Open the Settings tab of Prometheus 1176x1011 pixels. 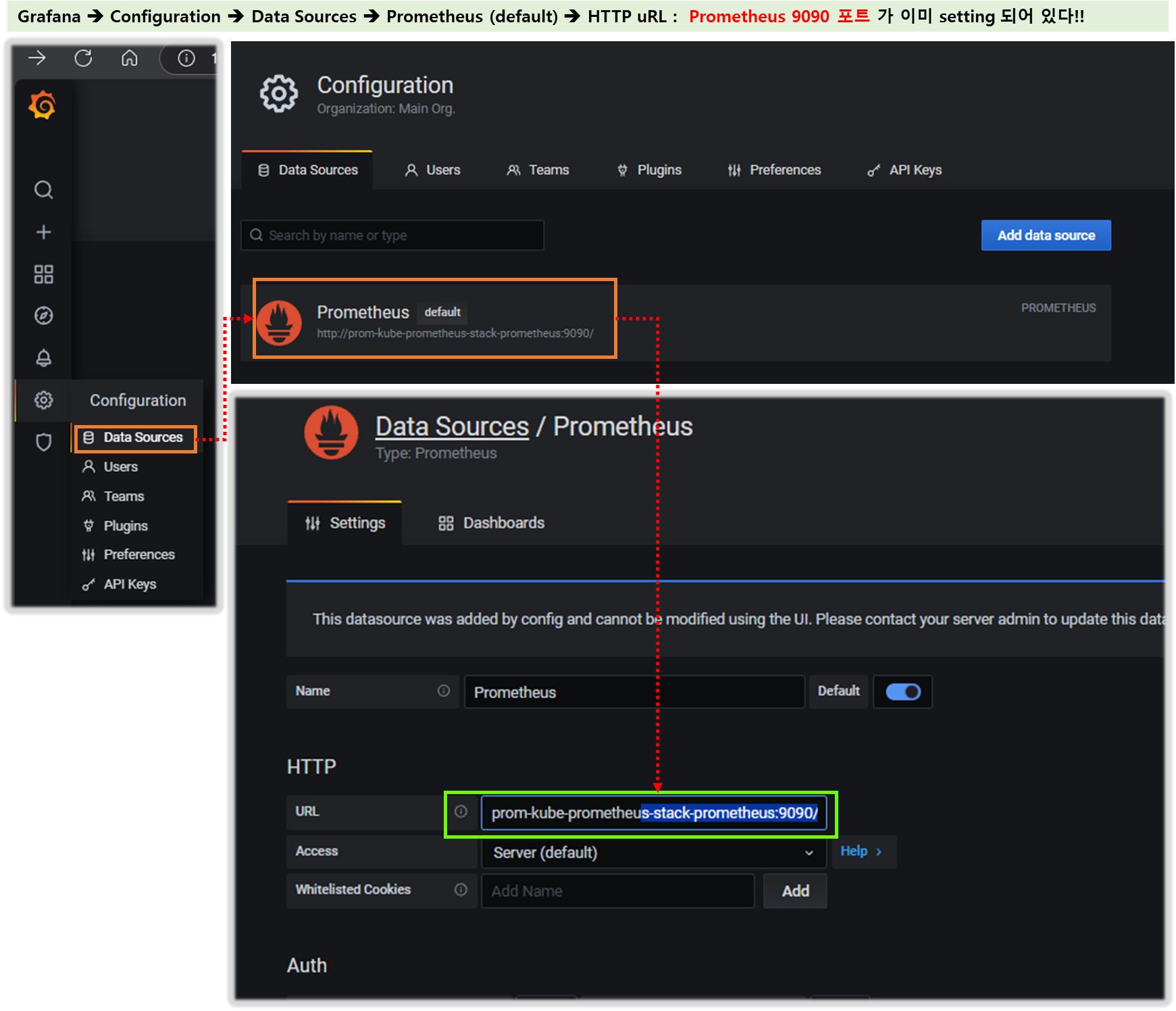tap(344, 523)
